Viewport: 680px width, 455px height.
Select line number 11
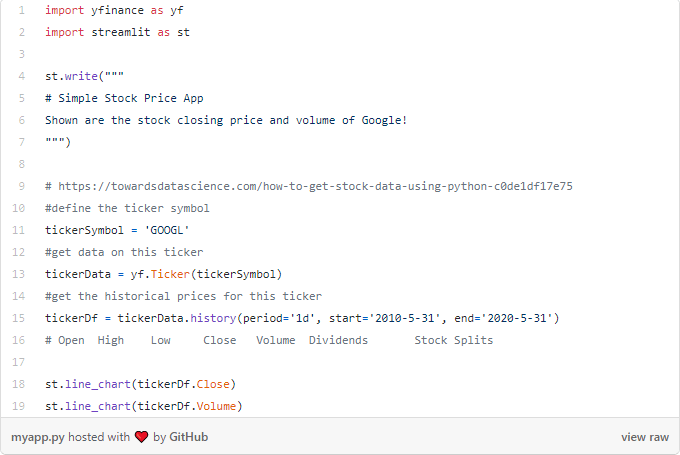pos(19,230)
